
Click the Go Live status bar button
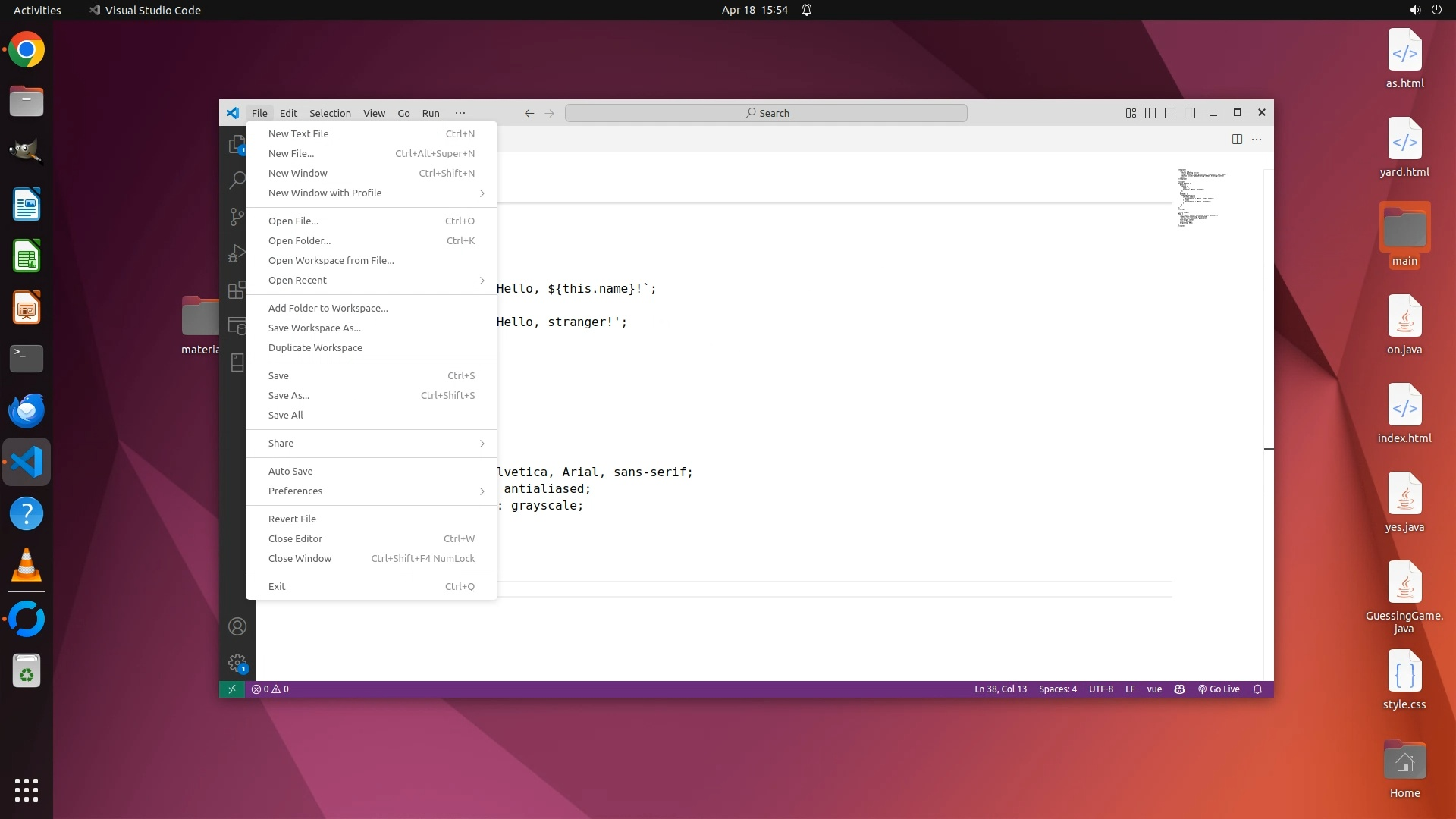(x=1219, y=689)
